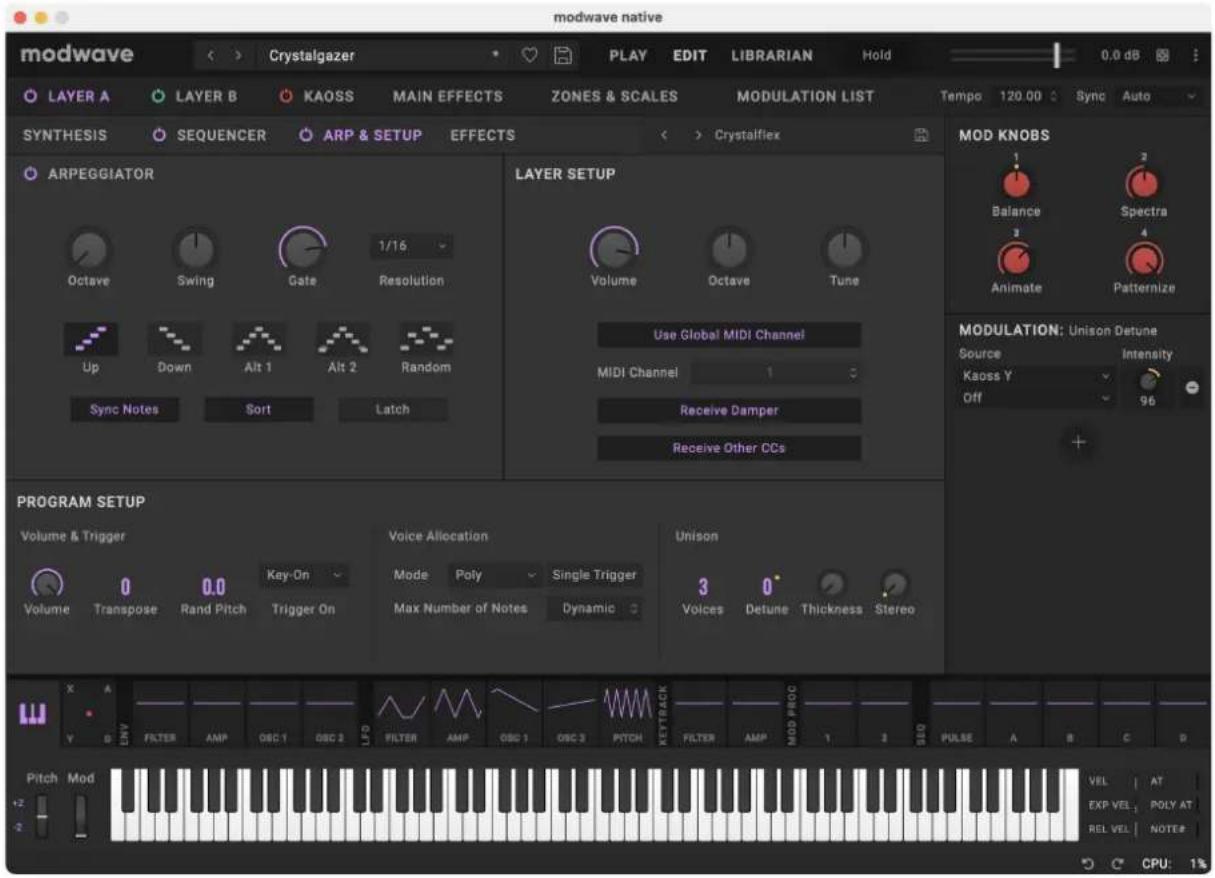Screen dimensions: 1215x878
Task: Add a new modulation with plus icon
Action: tap(1078, 443)
